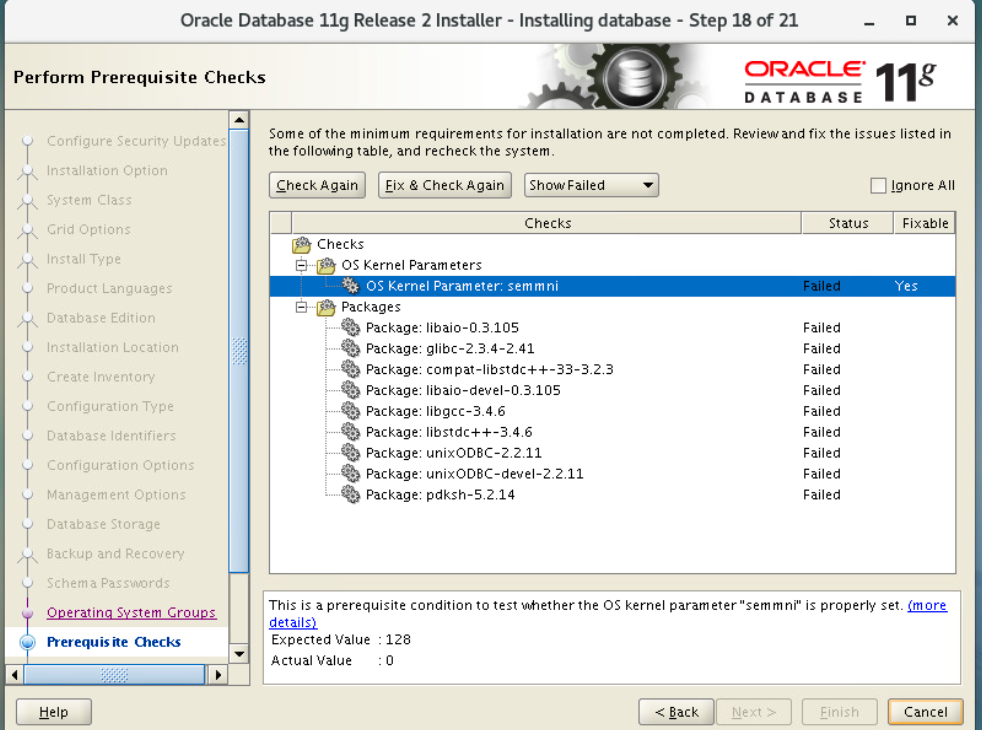
Task: Click the Back button
Action: tap(676, 712)
